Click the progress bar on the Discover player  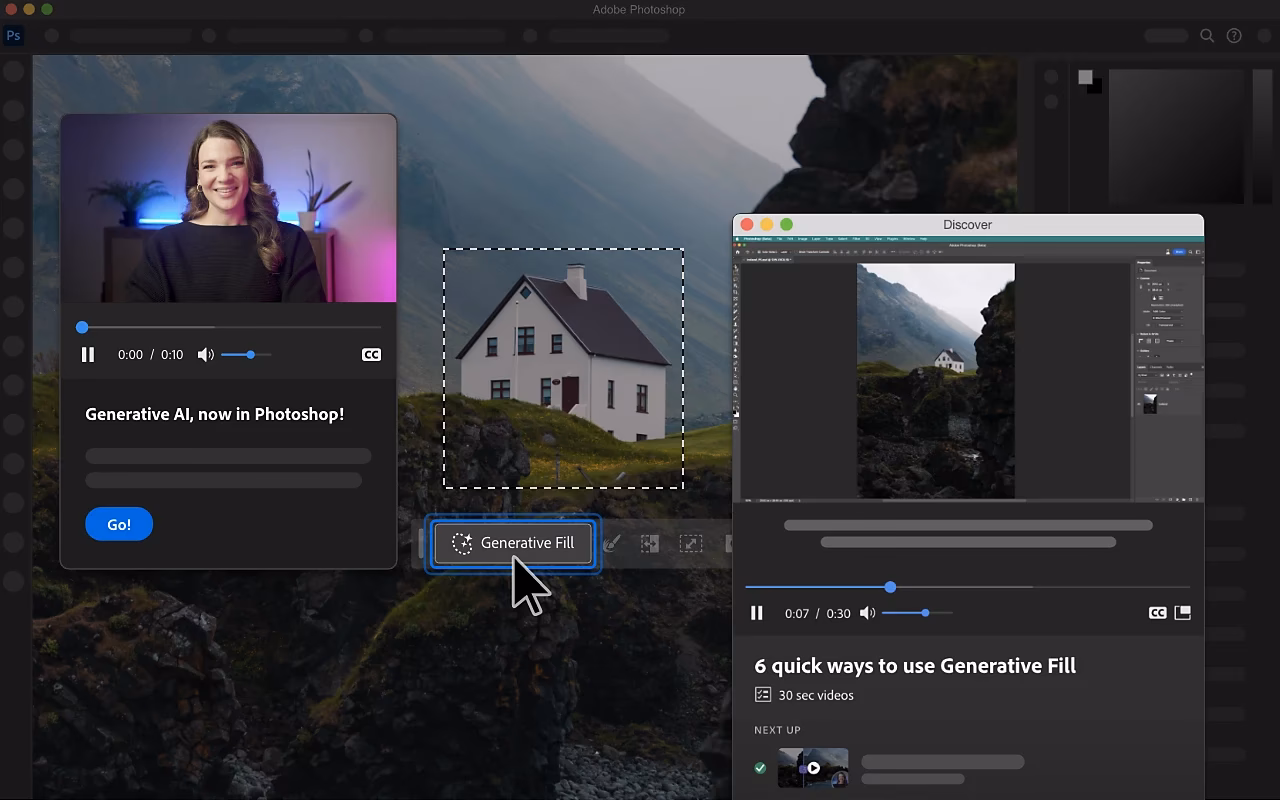(890, 587)
